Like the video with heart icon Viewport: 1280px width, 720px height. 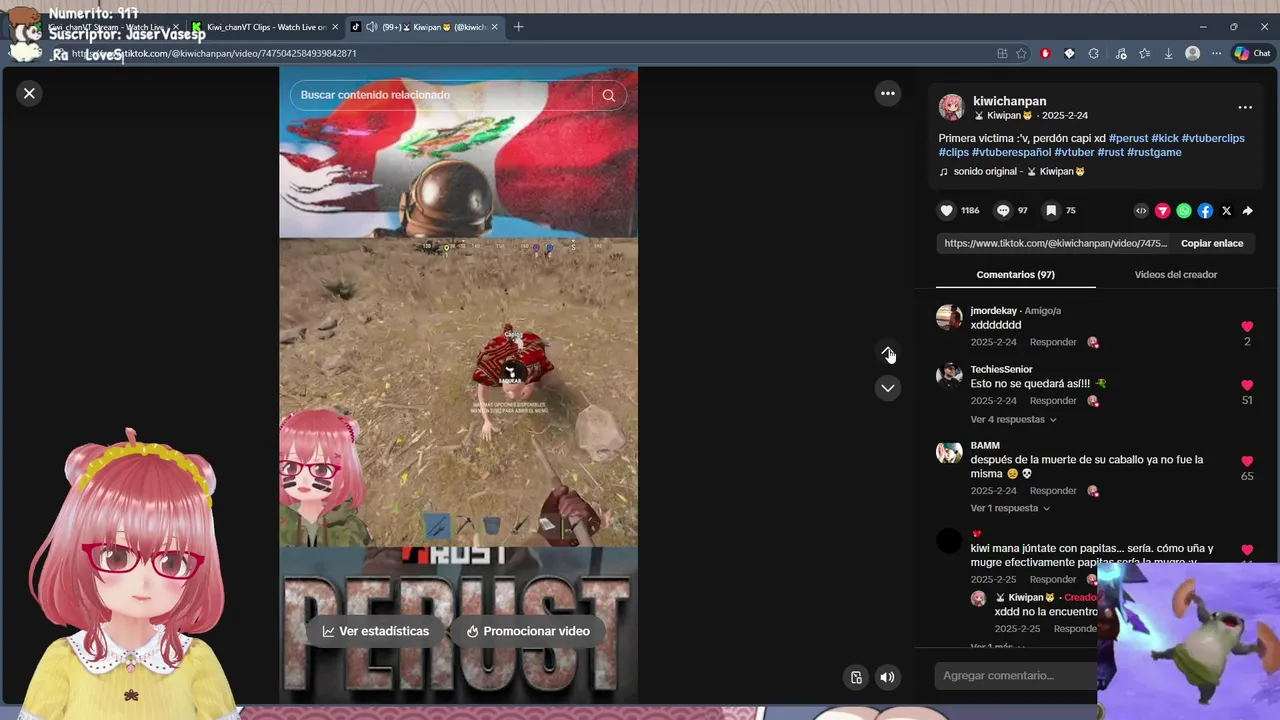947,210
